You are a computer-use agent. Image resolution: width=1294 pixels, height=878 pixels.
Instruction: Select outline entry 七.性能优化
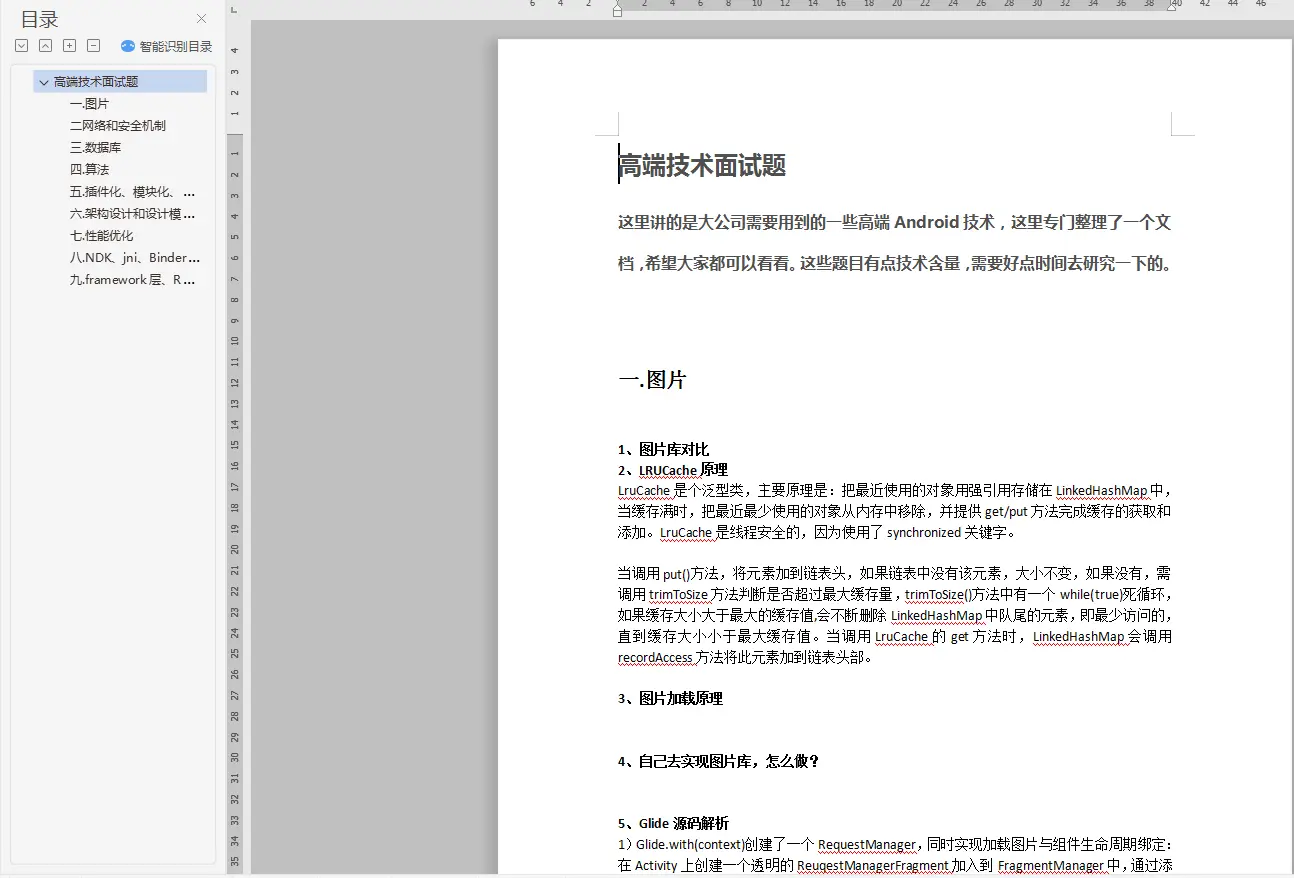(101, 236)
